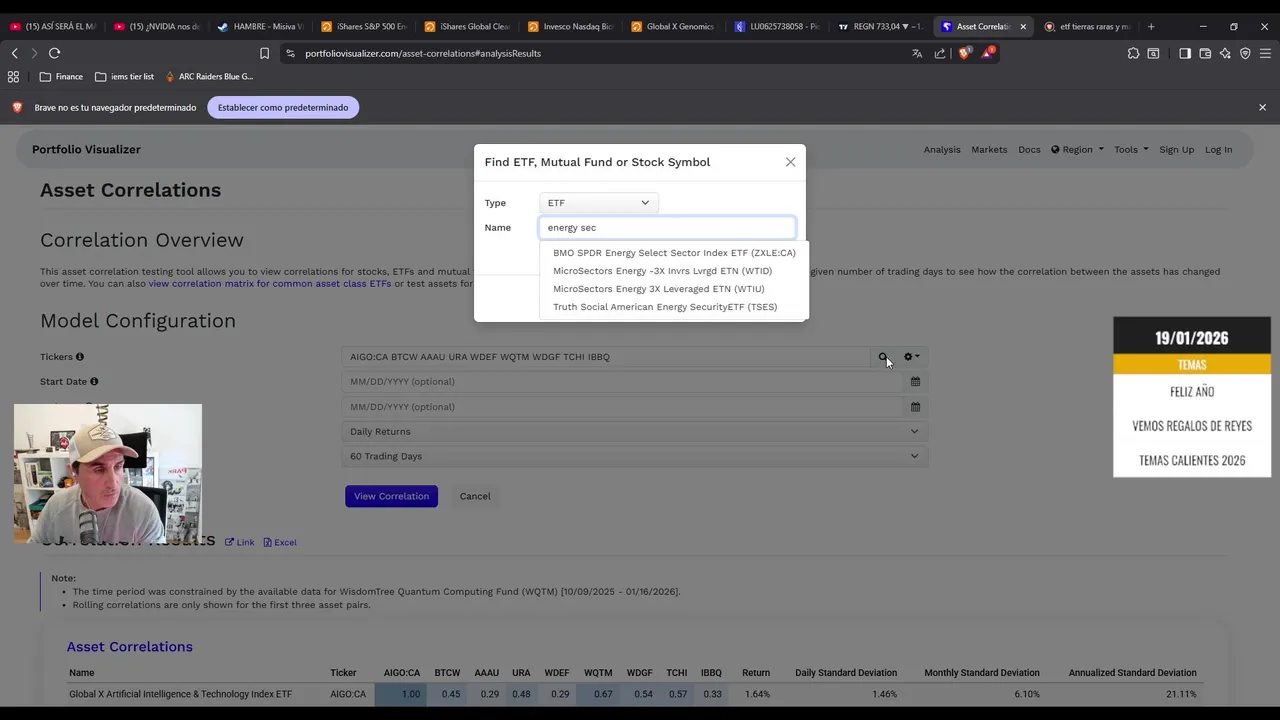Export results via the Excel link

tap(280, 542)
